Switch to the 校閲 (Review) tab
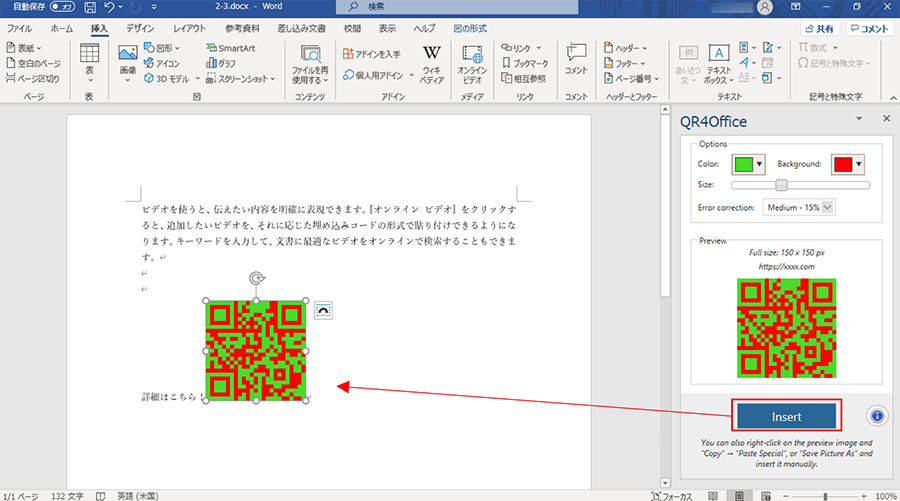Screen dimensions: 900x501 (352, 28)
